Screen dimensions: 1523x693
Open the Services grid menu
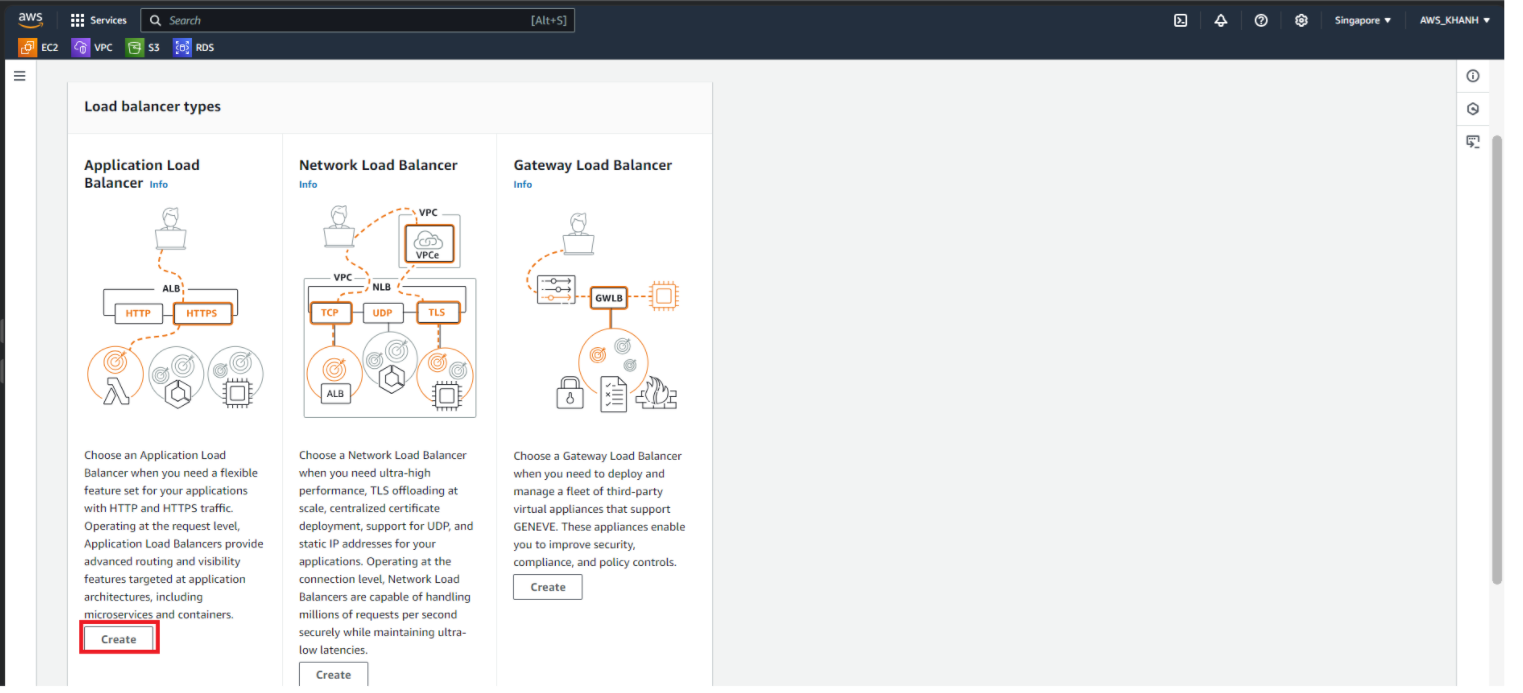pos(99,20)
